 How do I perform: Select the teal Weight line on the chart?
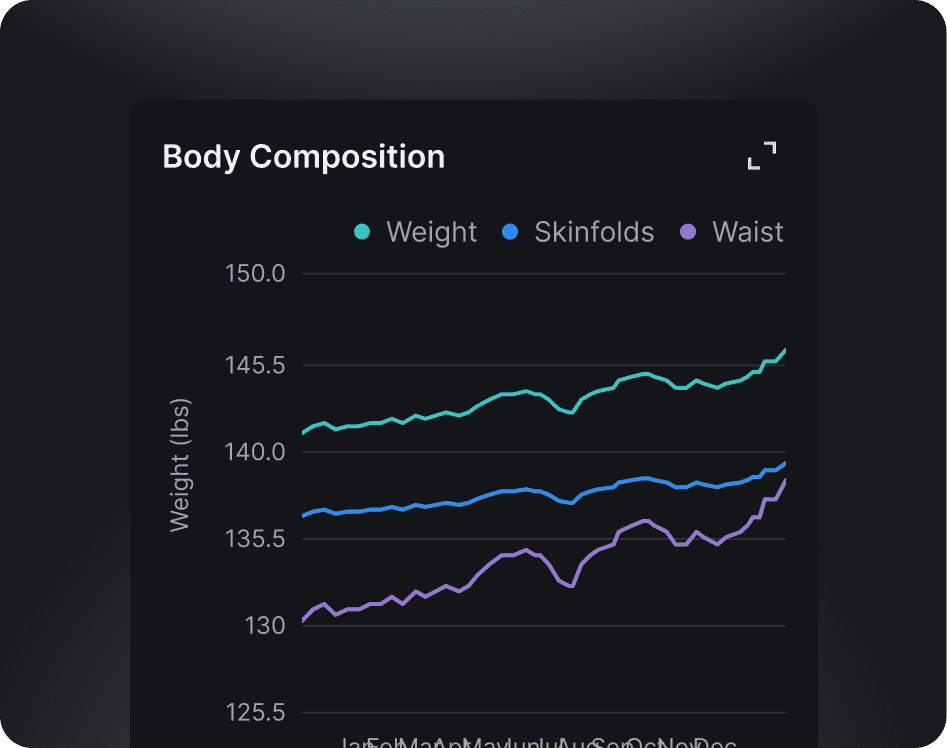(500, 395)
